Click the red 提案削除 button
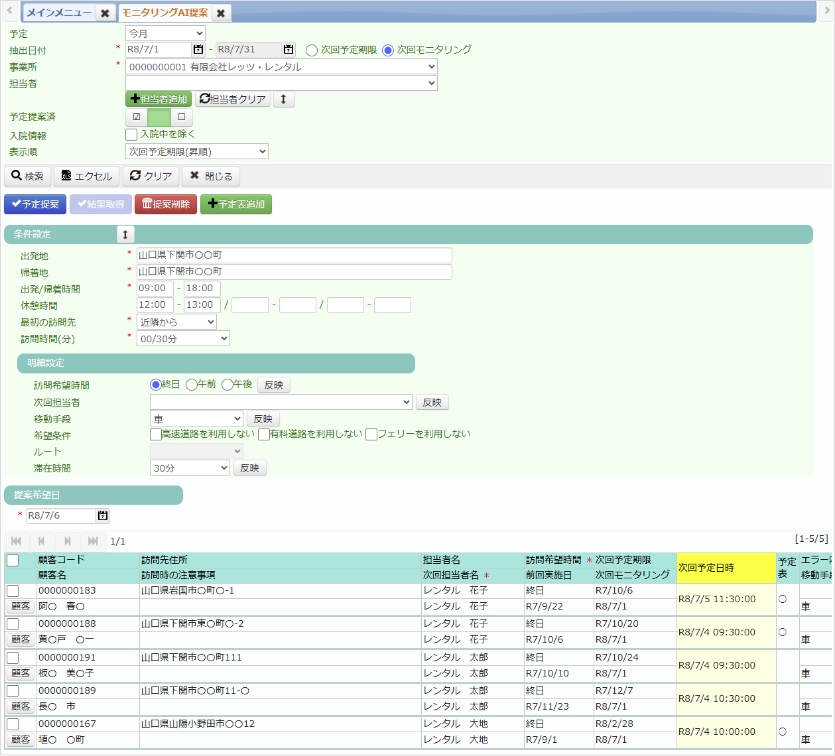Viewport: 835px width, 756px height. [x=166, y=204]
